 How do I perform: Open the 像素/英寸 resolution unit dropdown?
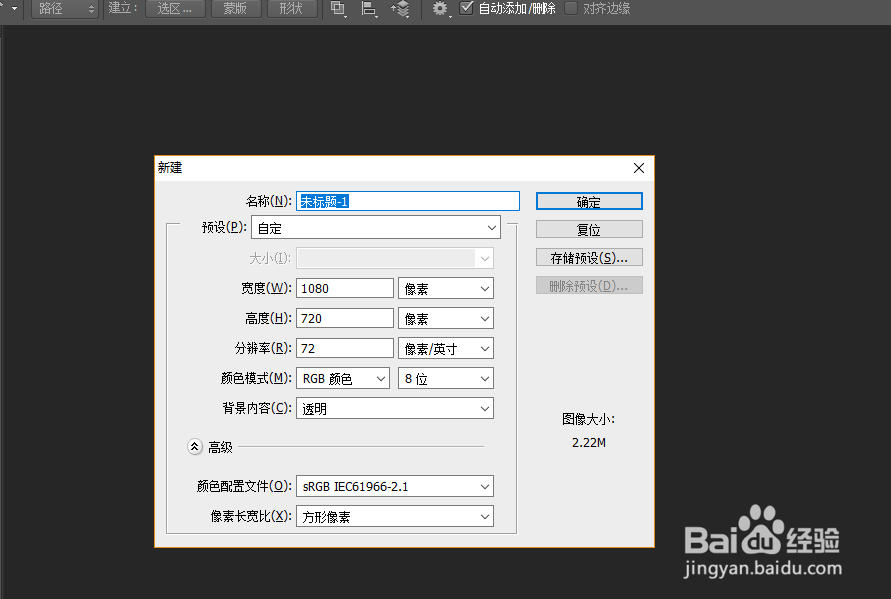pos(446,348)
